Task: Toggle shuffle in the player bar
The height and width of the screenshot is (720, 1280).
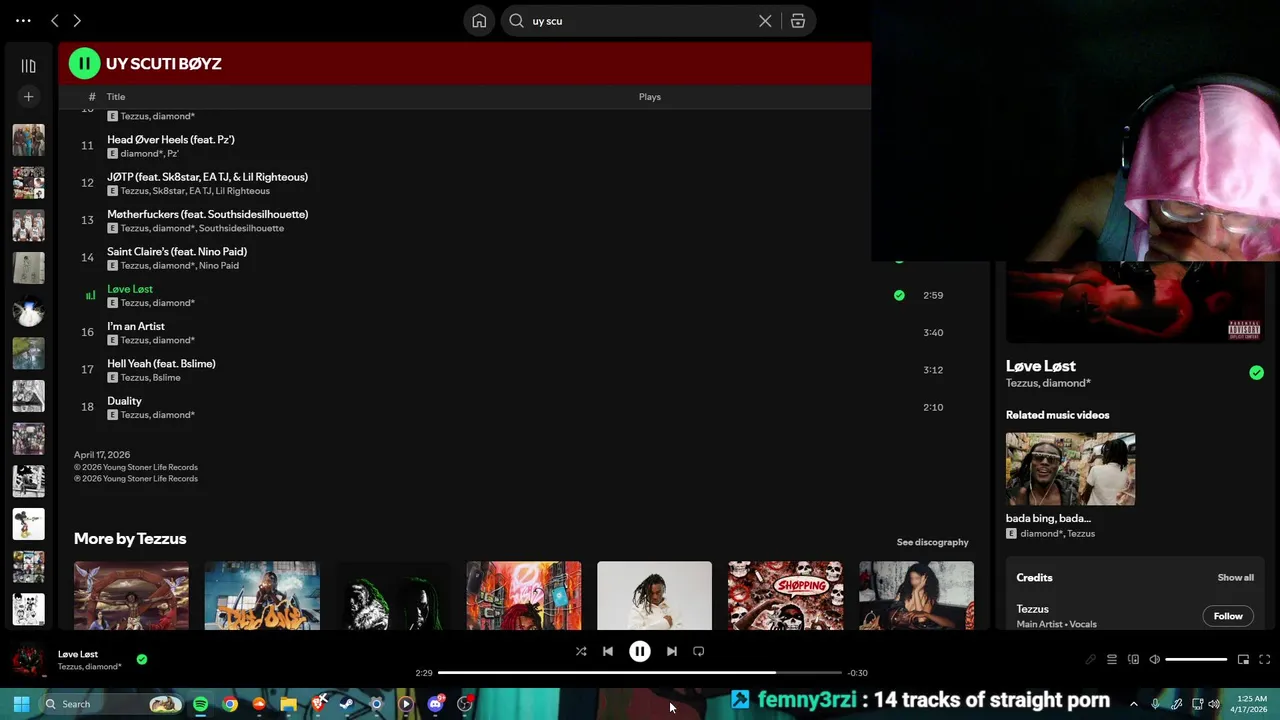Action: pyautogui.click(x=581, y=651)
